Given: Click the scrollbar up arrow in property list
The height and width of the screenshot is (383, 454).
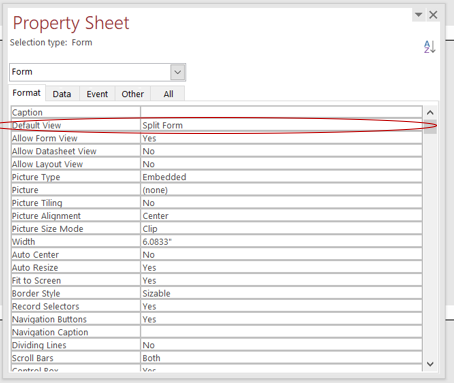Looking at the screenshot, I should click(x=430, y=113).
